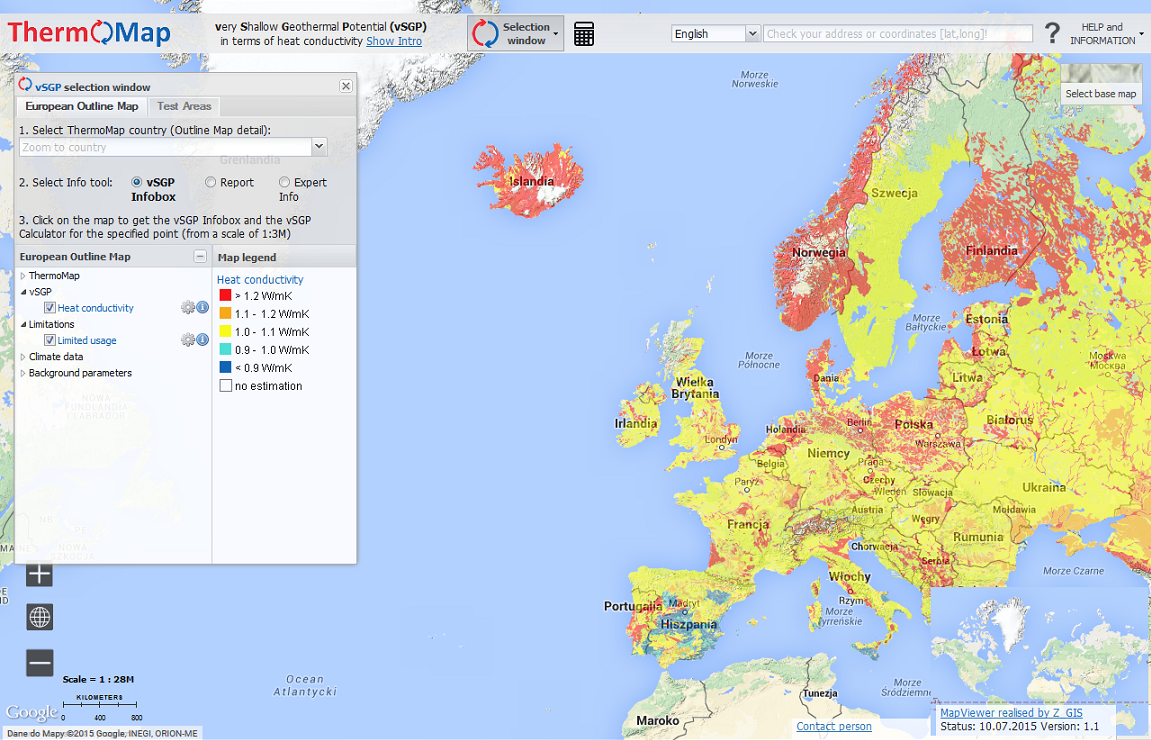Image resolution: width=1151 pixels, height=740 pixels.
Task: Click the question mark help icon
Action: [1052, 33]
